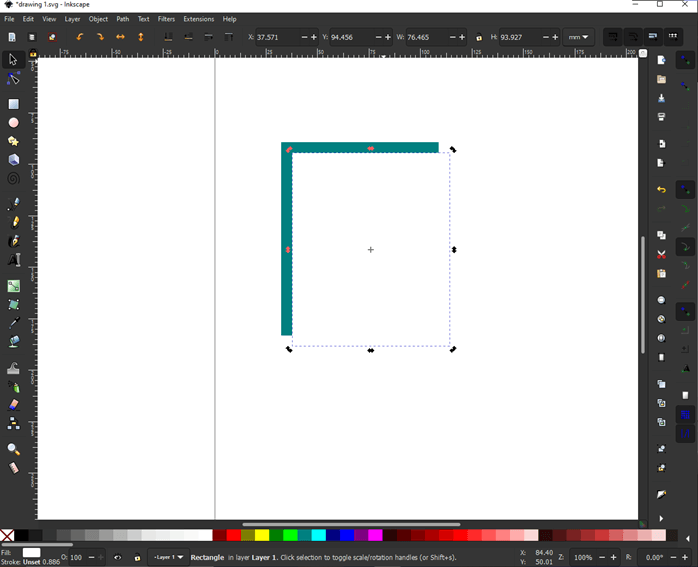Select the Pencil freehand tool
The width and height of the screenshot is (698, 567).
coord(13,222)
